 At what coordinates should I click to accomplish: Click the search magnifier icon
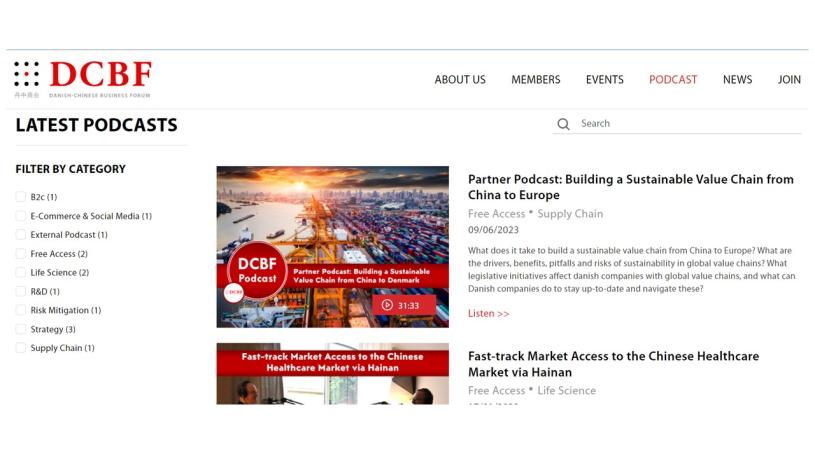tap(563, 124)
